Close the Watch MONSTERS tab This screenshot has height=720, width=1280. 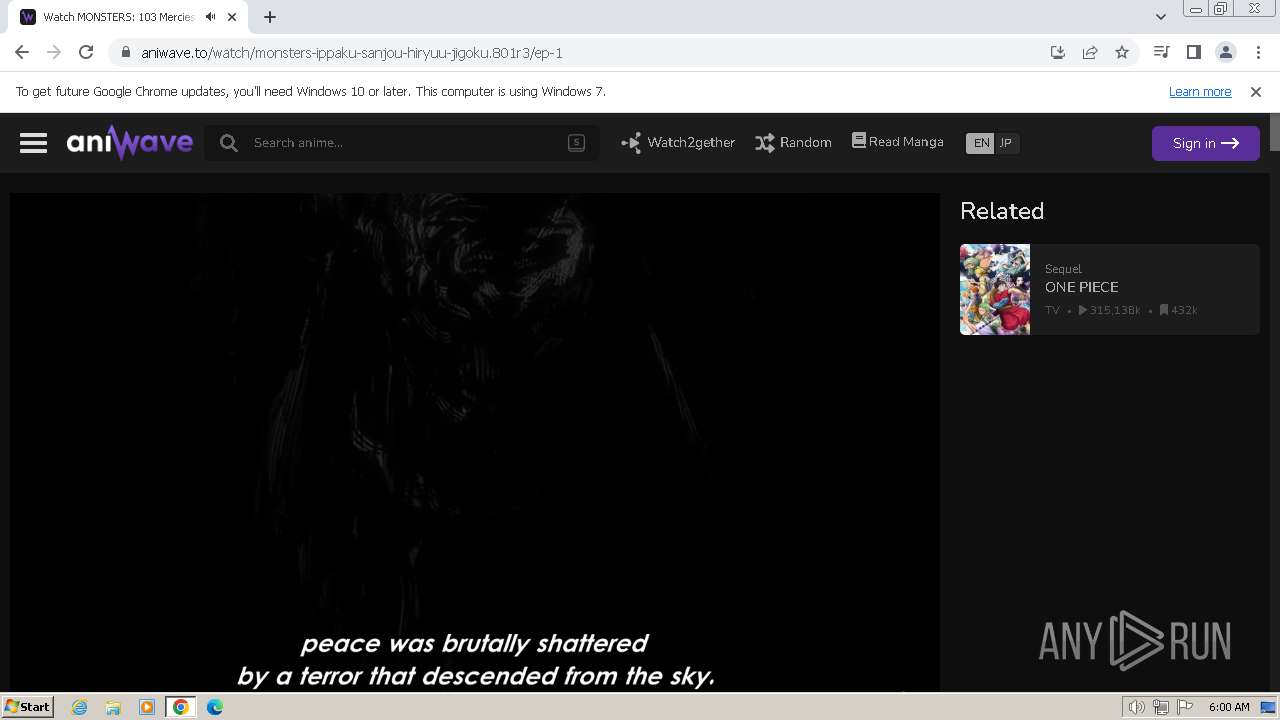pos(233,17)
